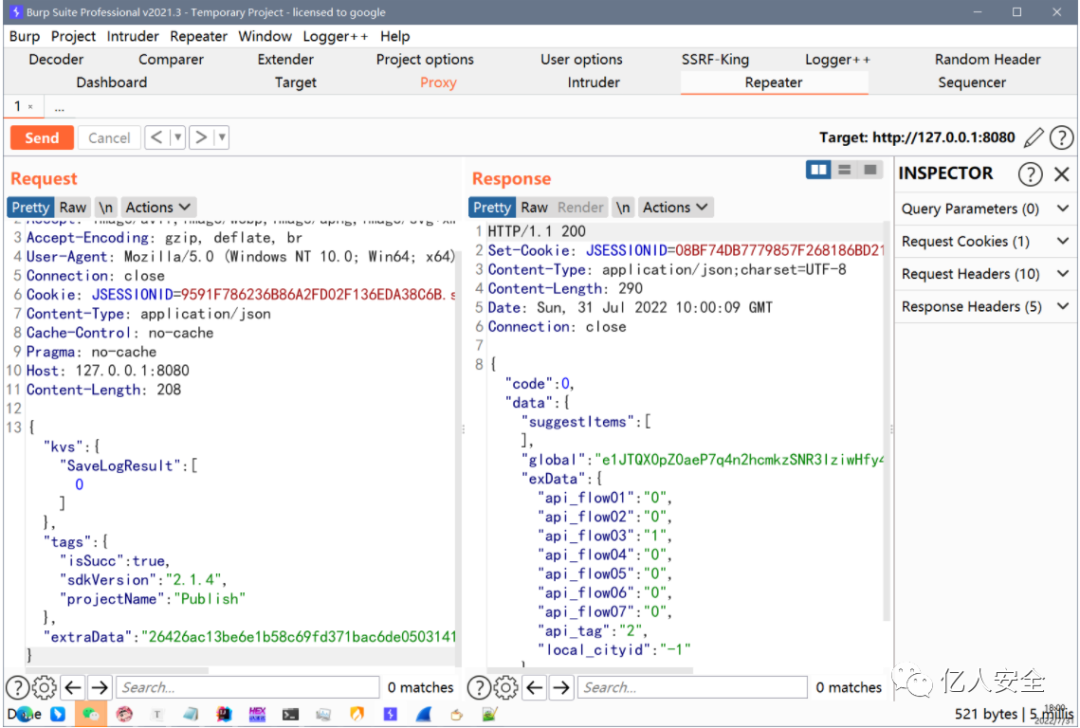The height and width of the screenshot is (728, 1080).
Task: Expand Request Cookies (1) section
Action: (986, 241)
